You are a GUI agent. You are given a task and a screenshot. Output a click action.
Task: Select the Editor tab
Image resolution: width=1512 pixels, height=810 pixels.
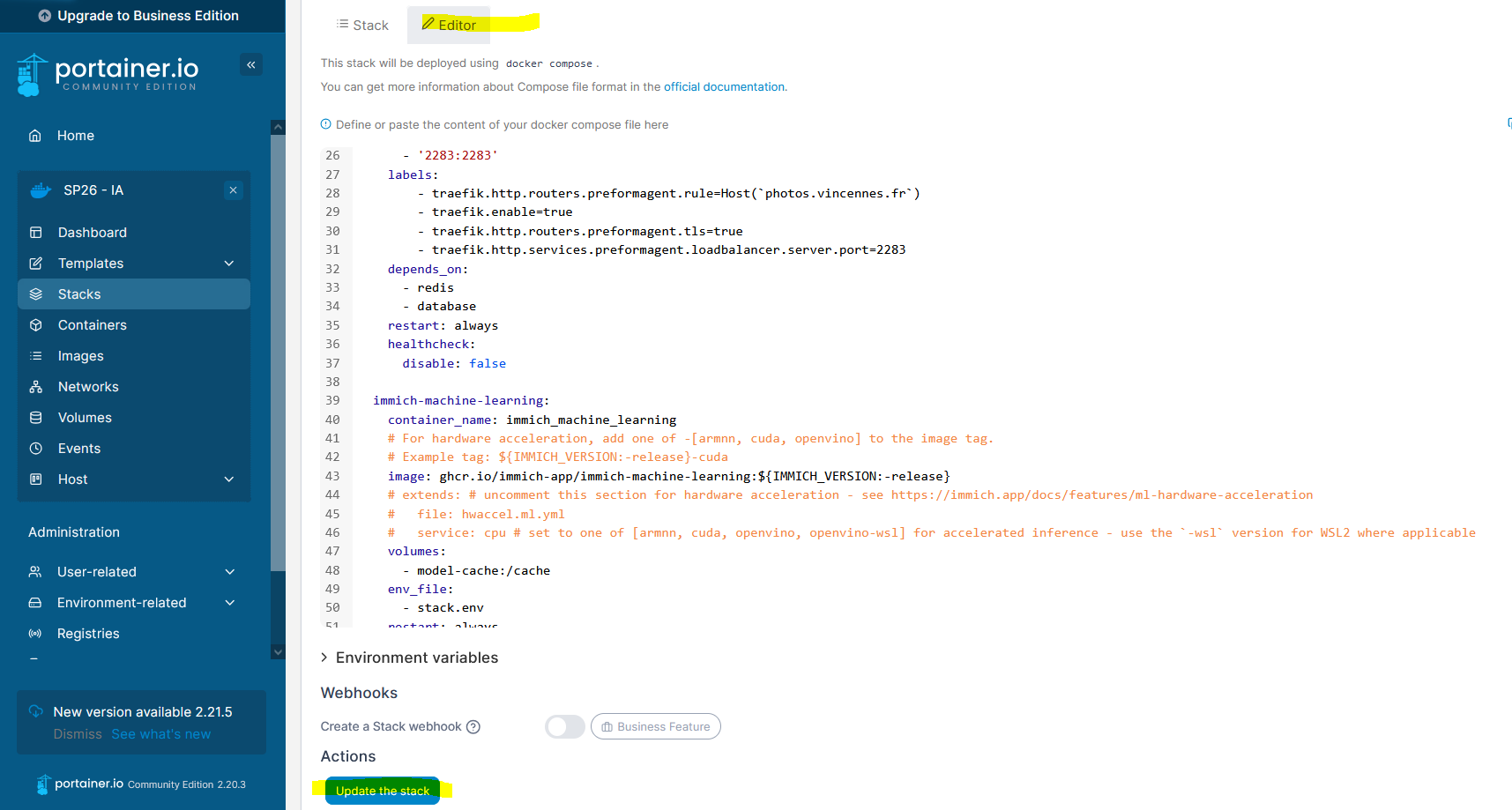[x=449, y=25]
